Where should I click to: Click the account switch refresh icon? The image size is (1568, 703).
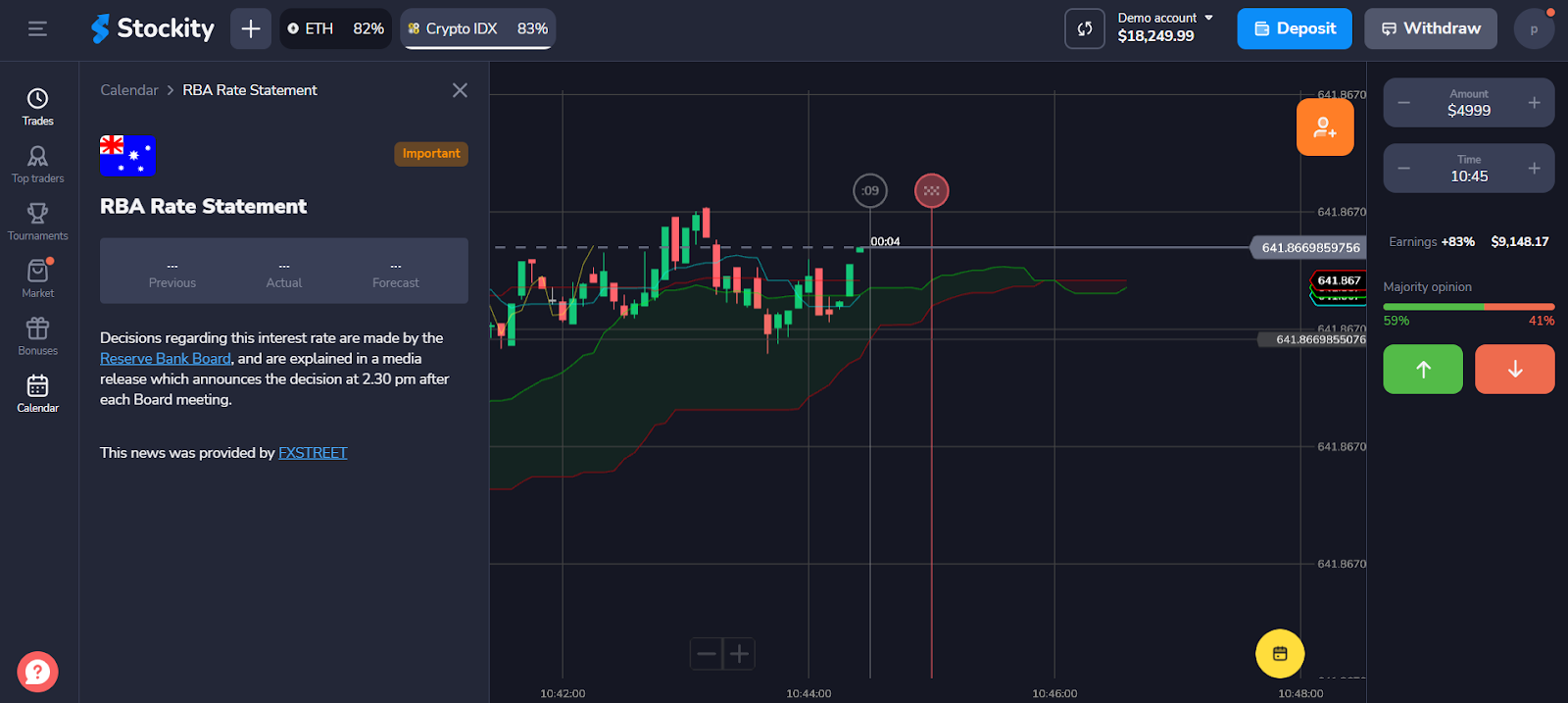[1084, 28]
